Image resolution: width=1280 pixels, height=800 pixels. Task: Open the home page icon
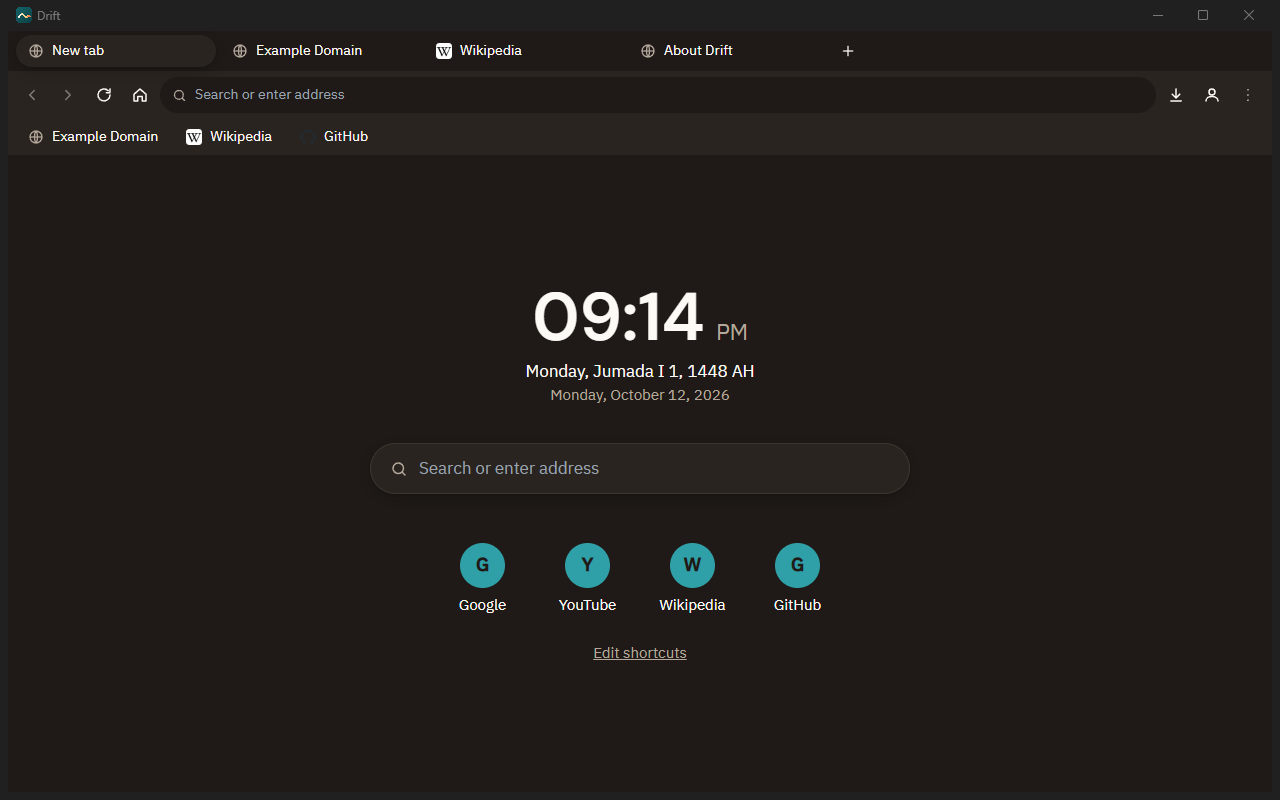click(140, 95)
